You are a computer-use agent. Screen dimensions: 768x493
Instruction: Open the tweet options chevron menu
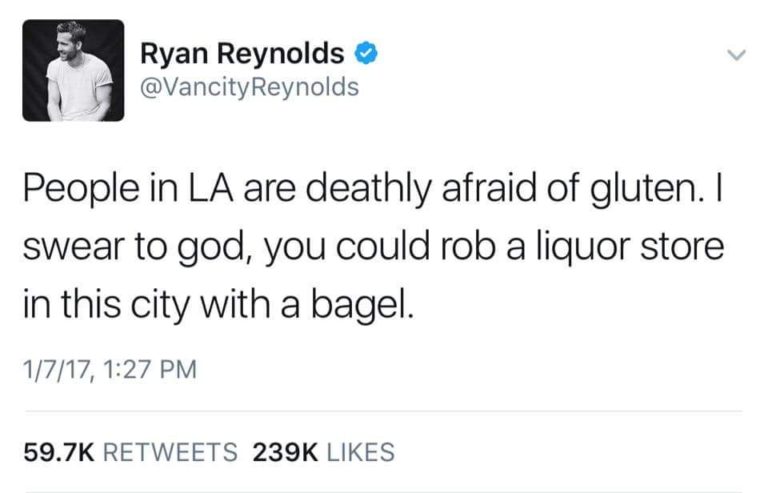click(736, 53)
